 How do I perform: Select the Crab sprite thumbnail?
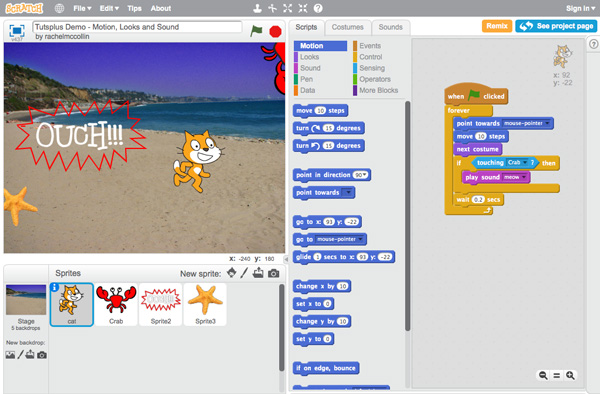(116, 304)
